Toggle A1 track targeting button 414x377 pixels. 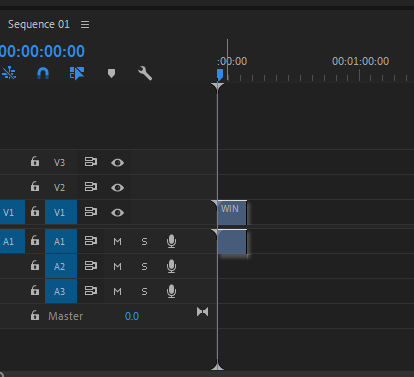[x=61, y=241]
